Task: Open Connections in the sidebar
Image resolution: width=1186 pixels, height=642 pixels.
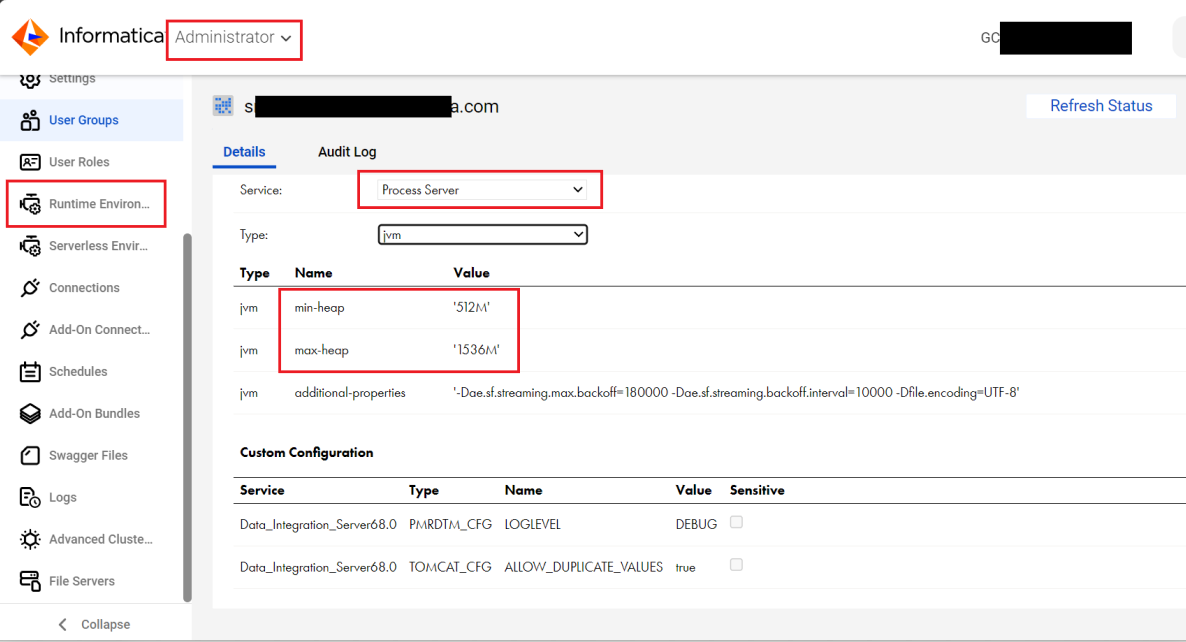Action: point(92,287)
